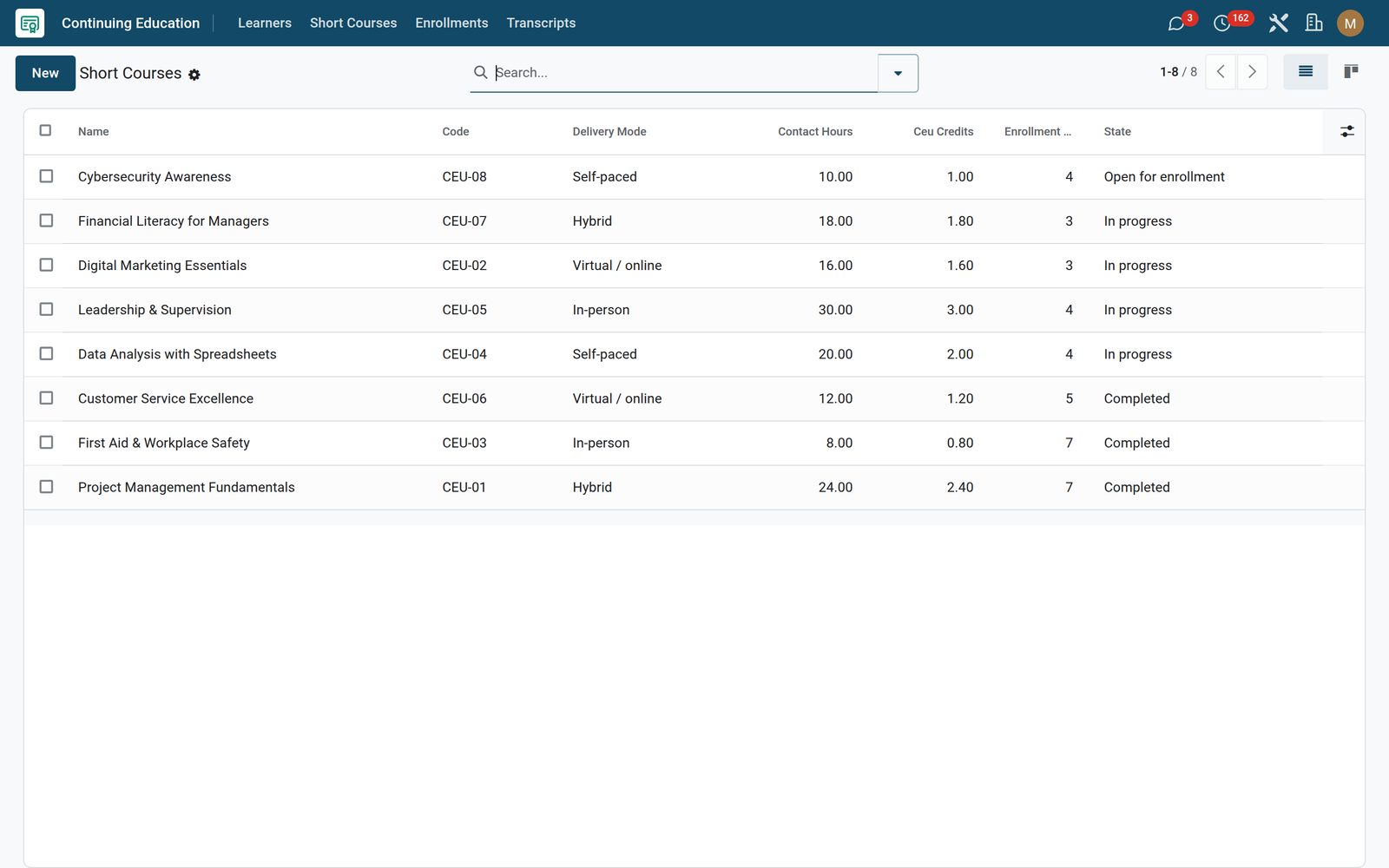Go to the next page arrow
The image size is (1389, 868).
point(1252,72)
